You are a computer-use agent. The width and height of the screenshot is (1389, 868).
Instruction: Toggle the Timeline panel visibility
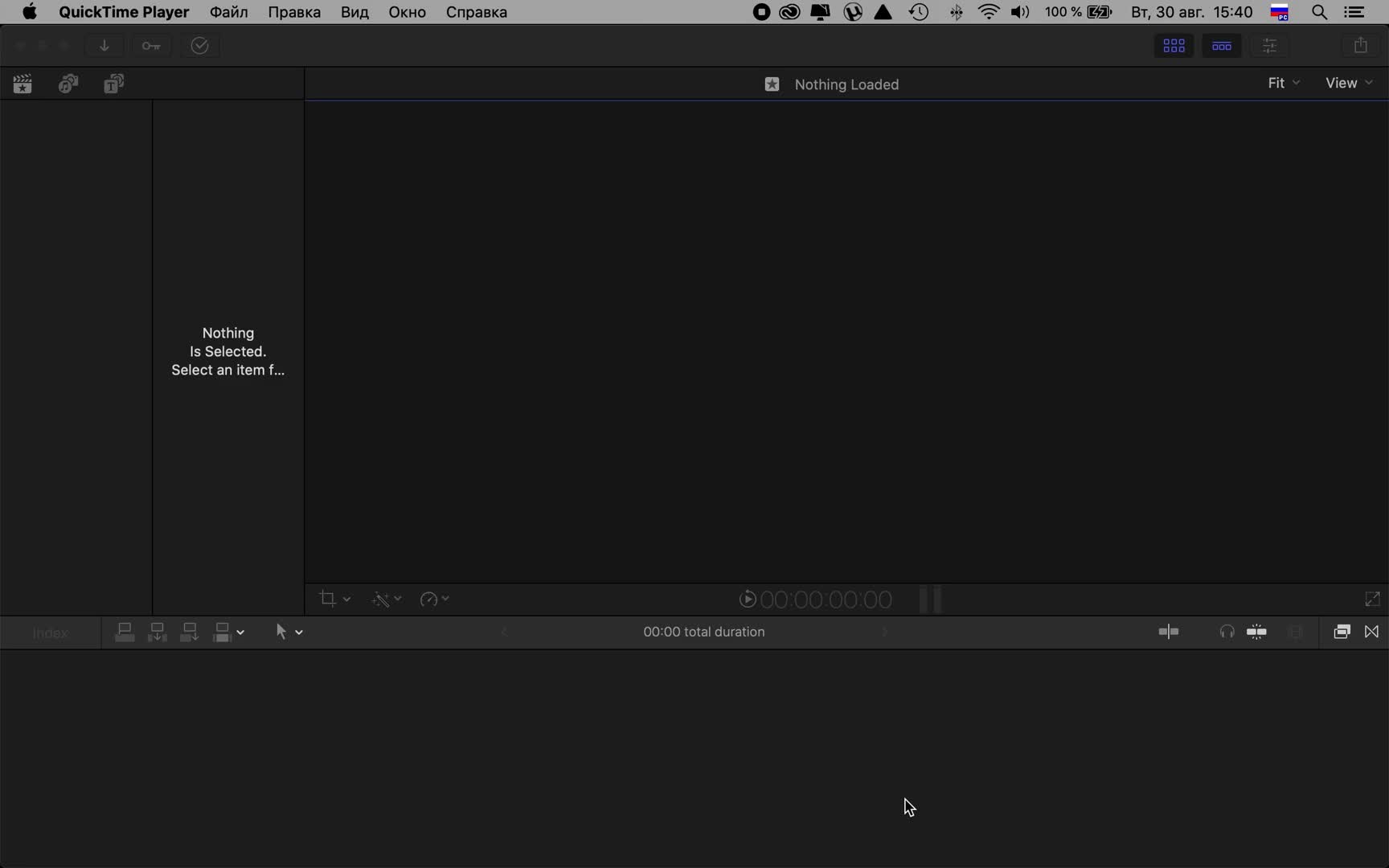pyautogui.click(x=1222, y=46)
